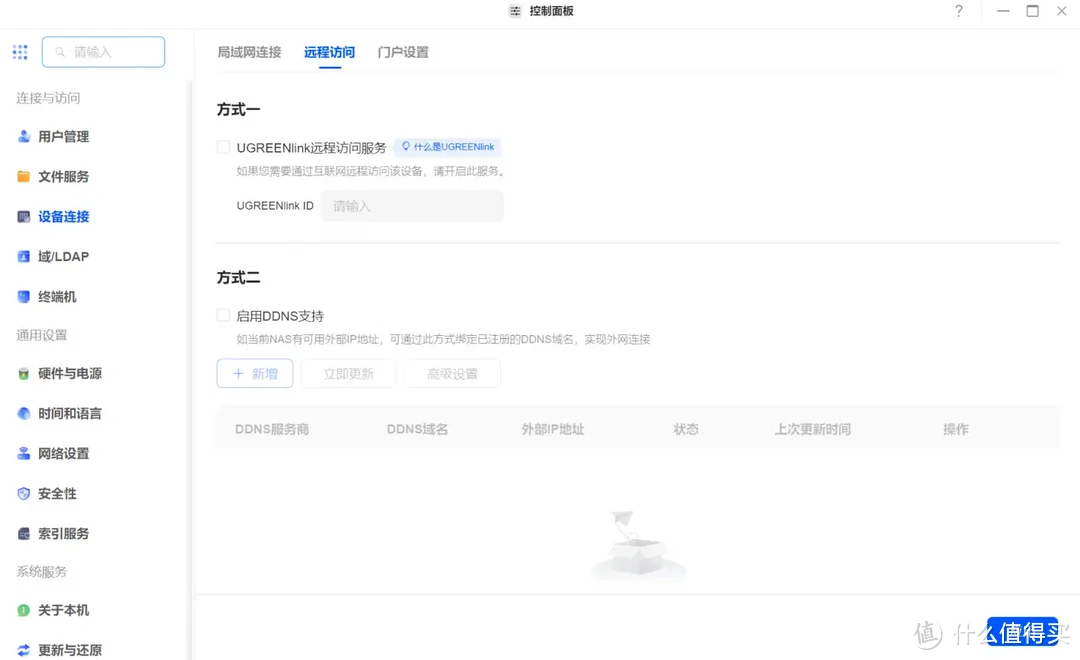
Task: Open the app grid launcher icon
Action: tap(19, 51)
